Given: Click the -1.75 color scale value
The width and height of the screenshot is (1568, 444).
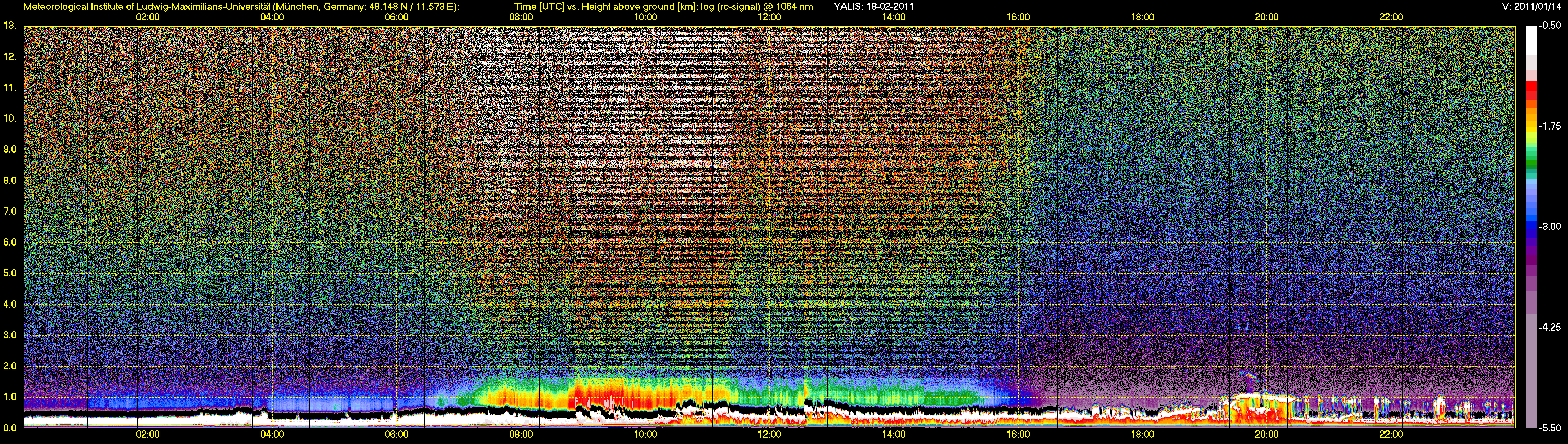Looking at the screenshot, I should 1550,126.
